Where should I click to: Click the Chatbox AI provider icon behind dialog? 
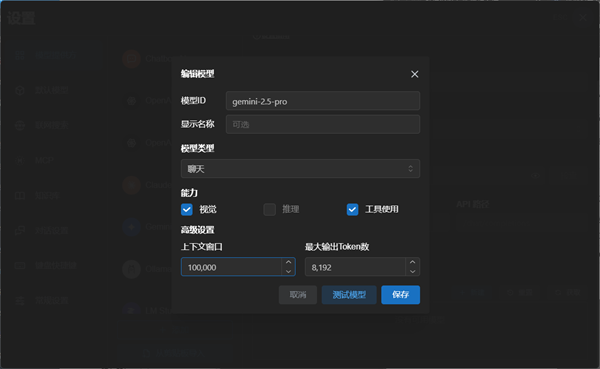click(131, 59)
